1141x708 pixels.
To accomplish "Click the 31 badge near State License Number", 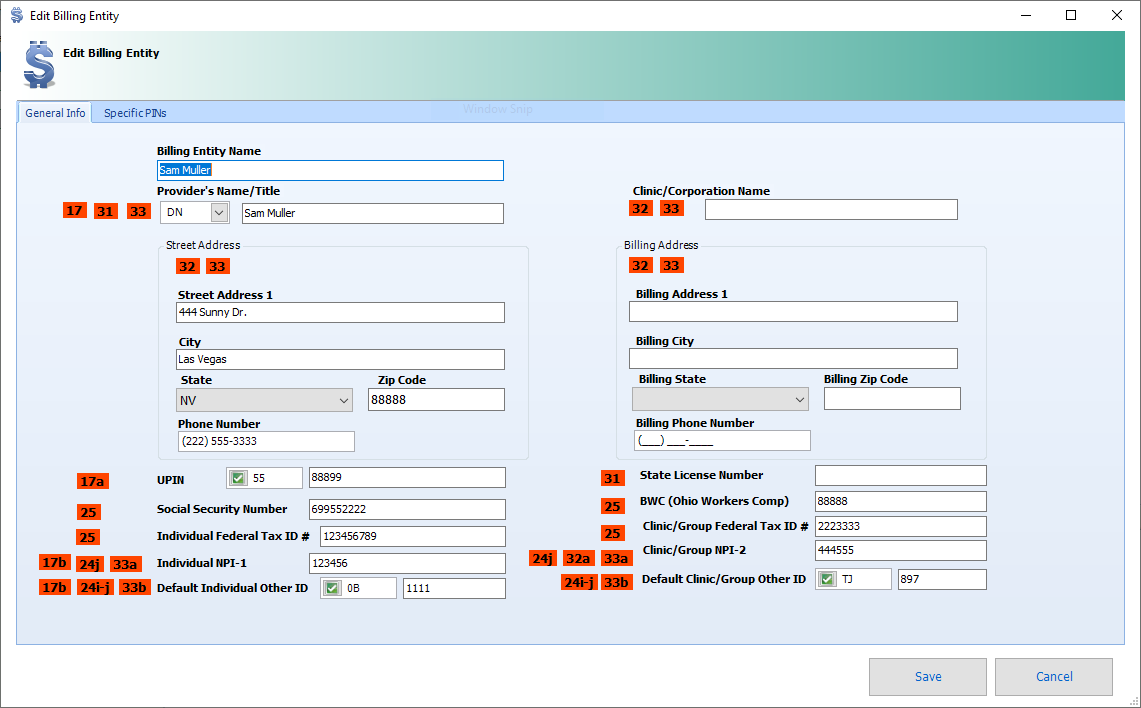I will click(x=613, y=478).
